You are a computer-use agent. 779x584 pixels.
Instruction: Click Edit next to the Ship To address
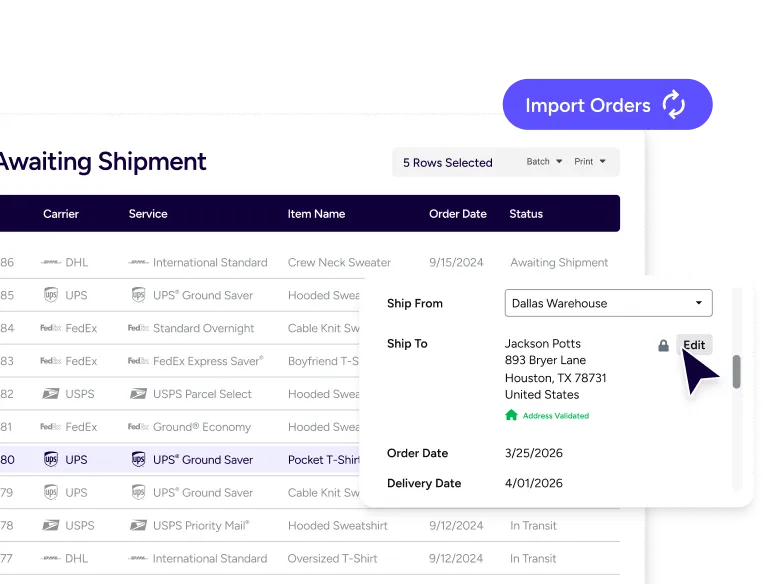point(694,345)
